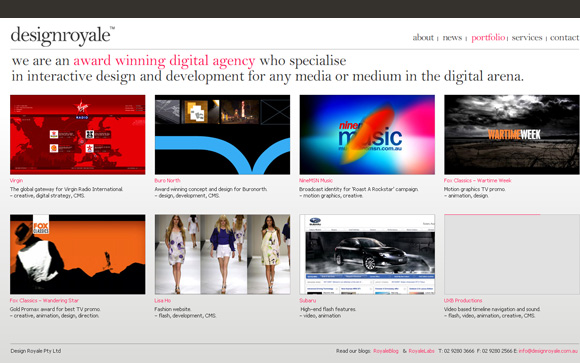Select the portfolio menu item

tap(488, 37)
